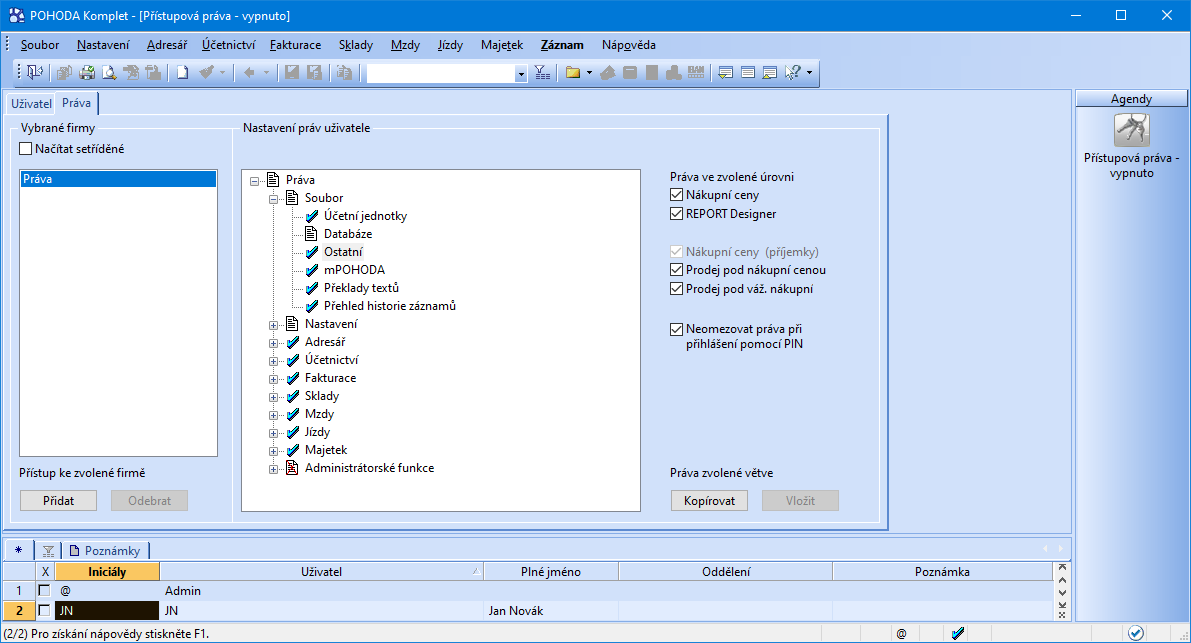Click the toolbar back arrow icon
Screen dimensions: 1191x643
[x=249, y=72]
